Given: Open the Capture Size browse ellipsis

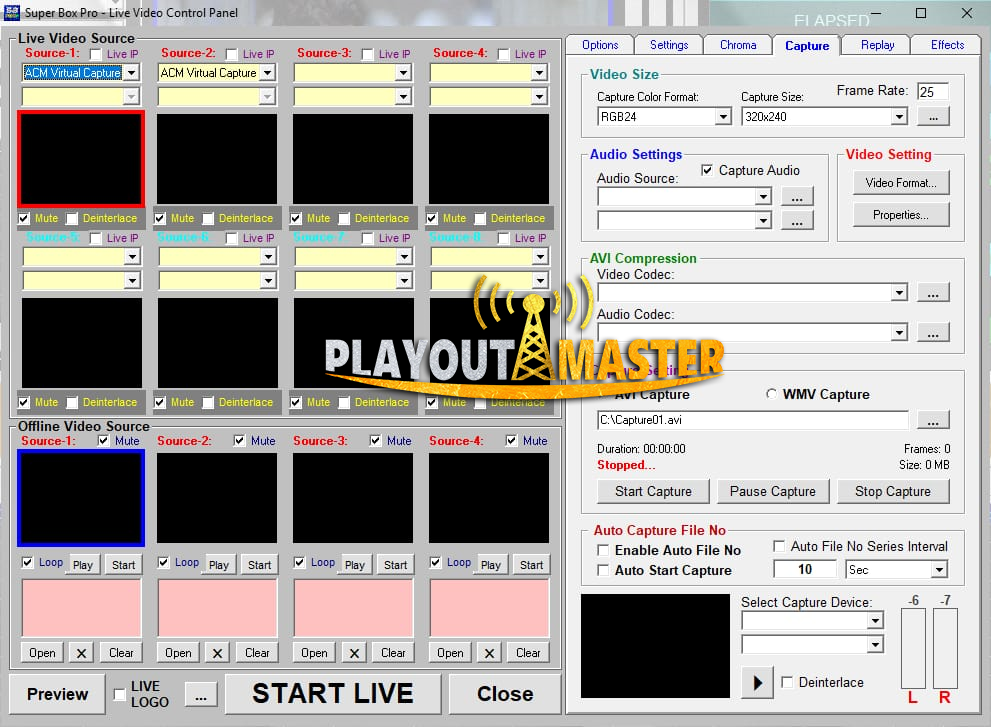Looking at the screenshot, I should [932, 116].
